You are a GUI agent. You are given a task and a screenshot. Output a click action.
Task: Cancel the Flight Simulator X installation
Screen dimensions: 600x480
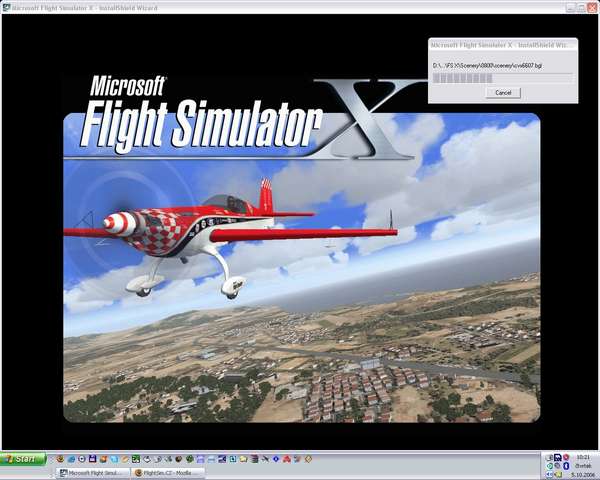tap(503, 93)
